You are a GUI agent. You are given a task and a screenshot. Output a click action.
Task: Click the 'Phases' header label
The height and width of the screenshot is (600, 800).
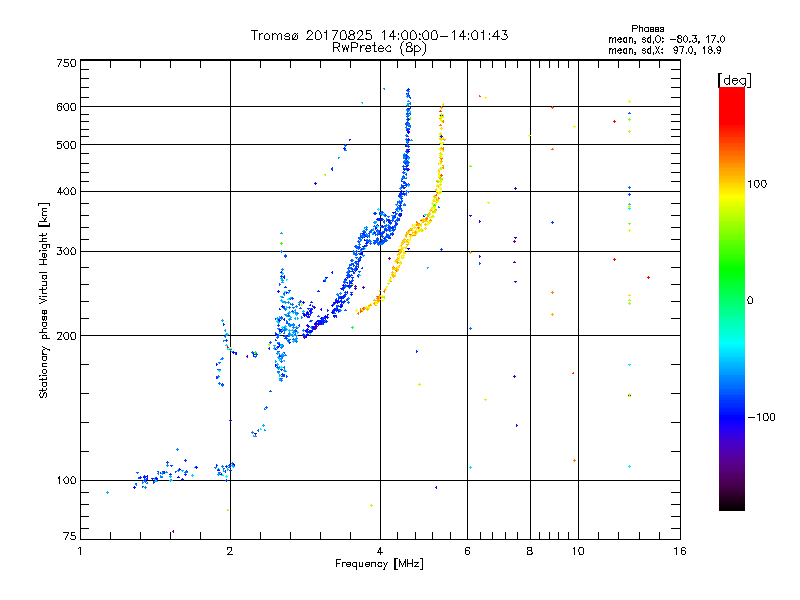coord(647,29)
